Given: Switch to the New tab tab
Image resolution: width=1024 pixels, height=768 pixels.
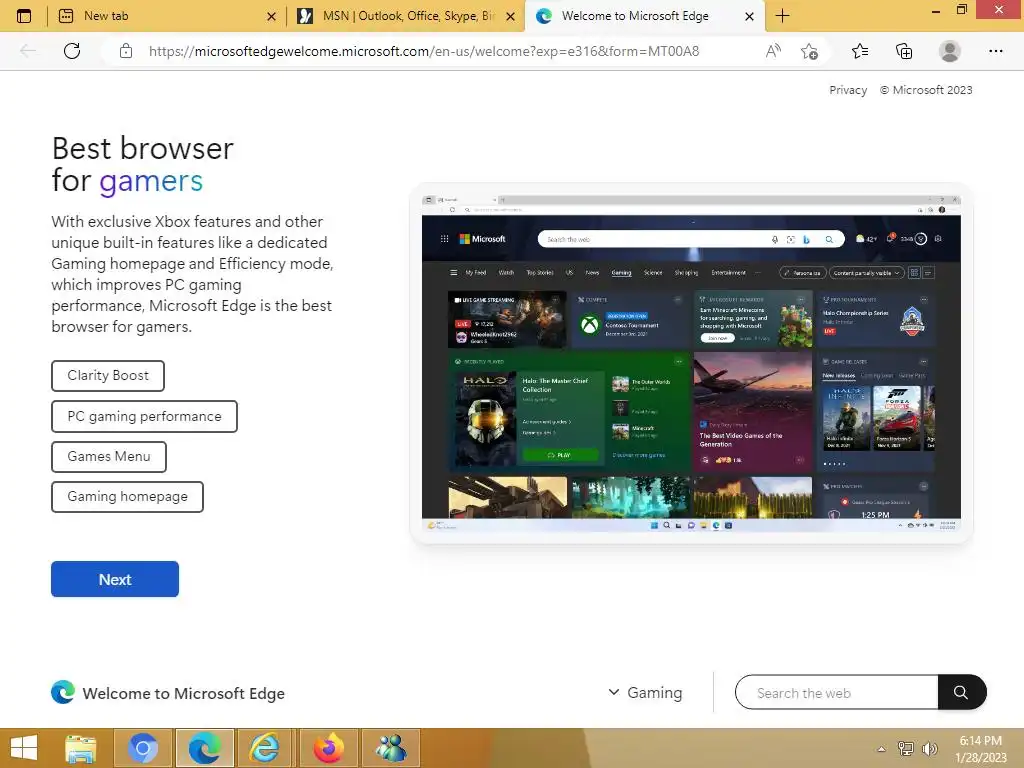Looking at the screenshot, I should point(165,16).
